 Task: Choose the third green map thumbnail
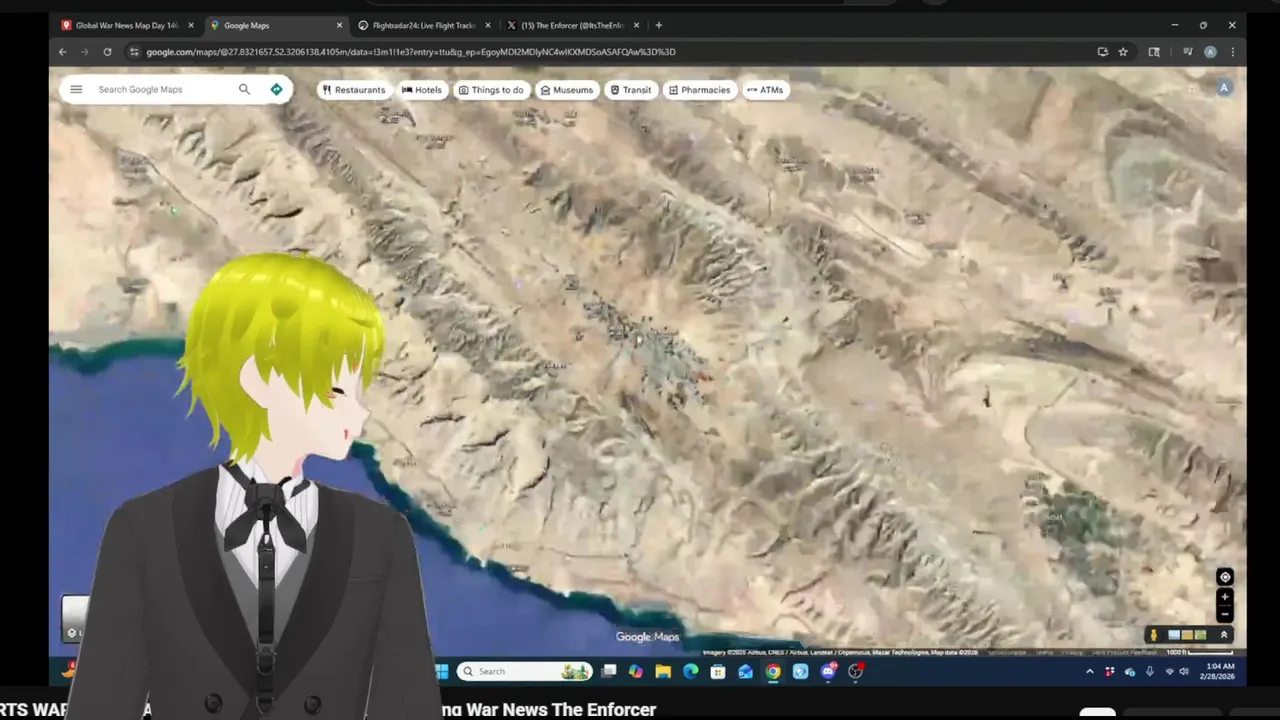[x=1200, y=635]
